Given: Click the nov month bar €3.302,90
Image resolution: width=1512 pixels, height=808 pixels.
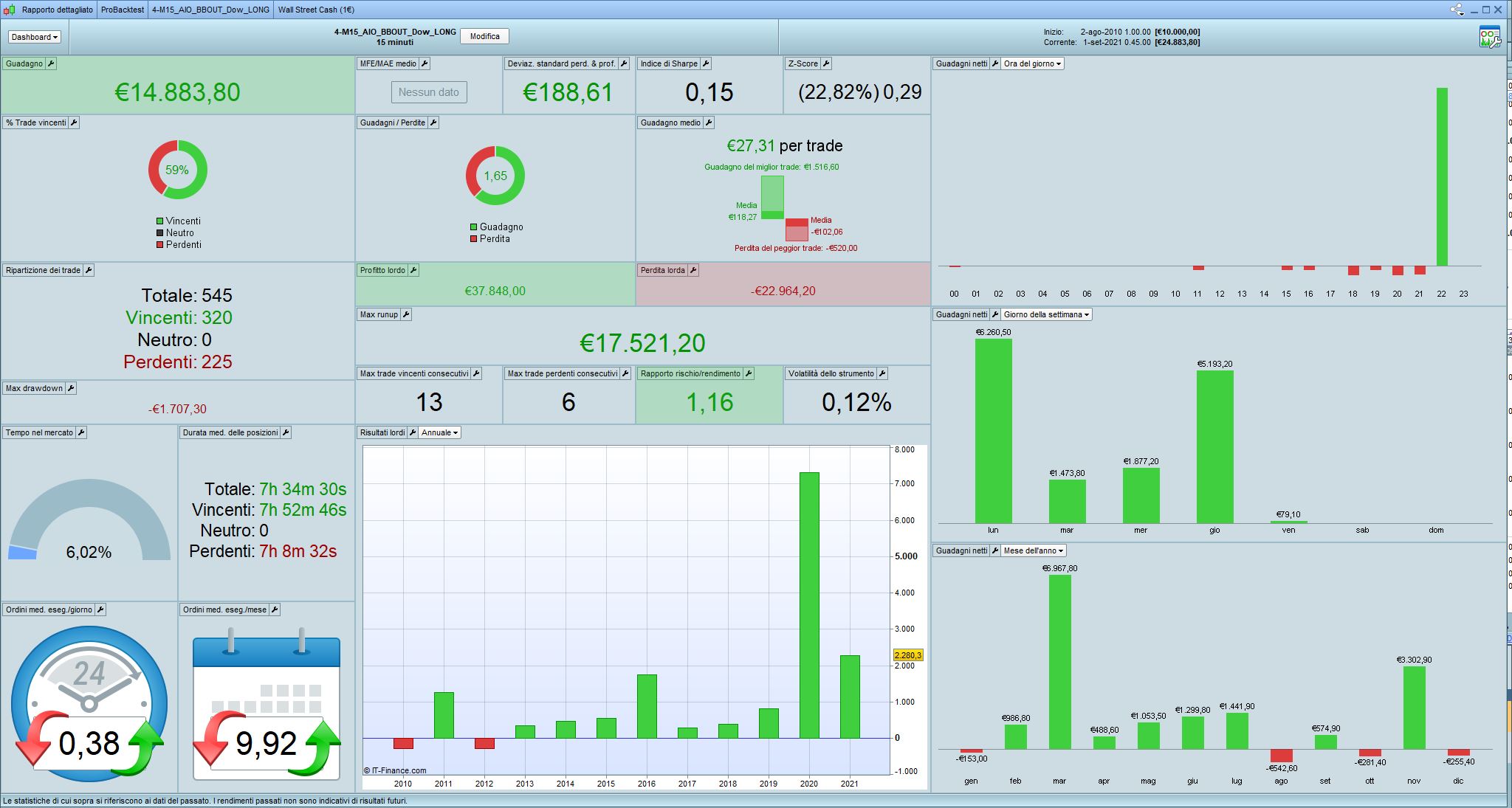Looking at the screenshot, I should [1414, 708].
